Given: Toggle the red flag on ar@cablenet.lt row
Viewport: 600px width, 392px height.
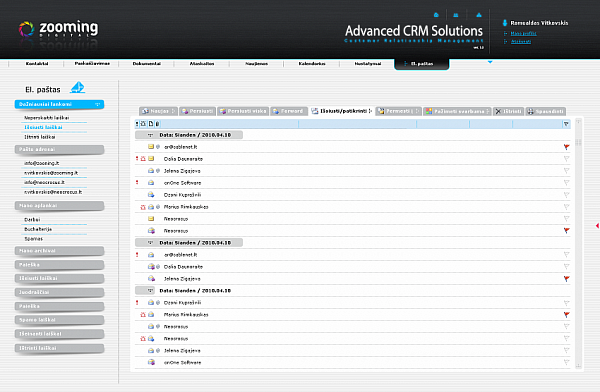Looking at the screenshot, I should coord(566,147).
